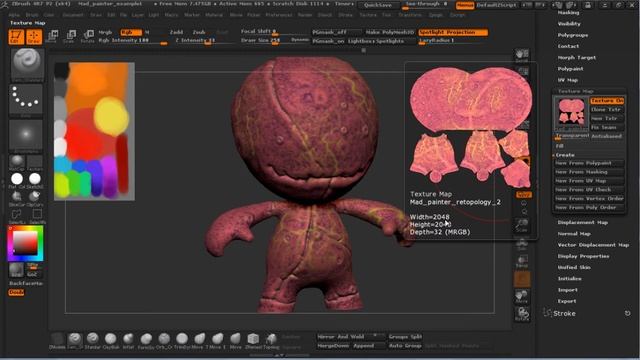
Task: Click the Stroke palette refresh icon
Action: (x=627, y=313)
